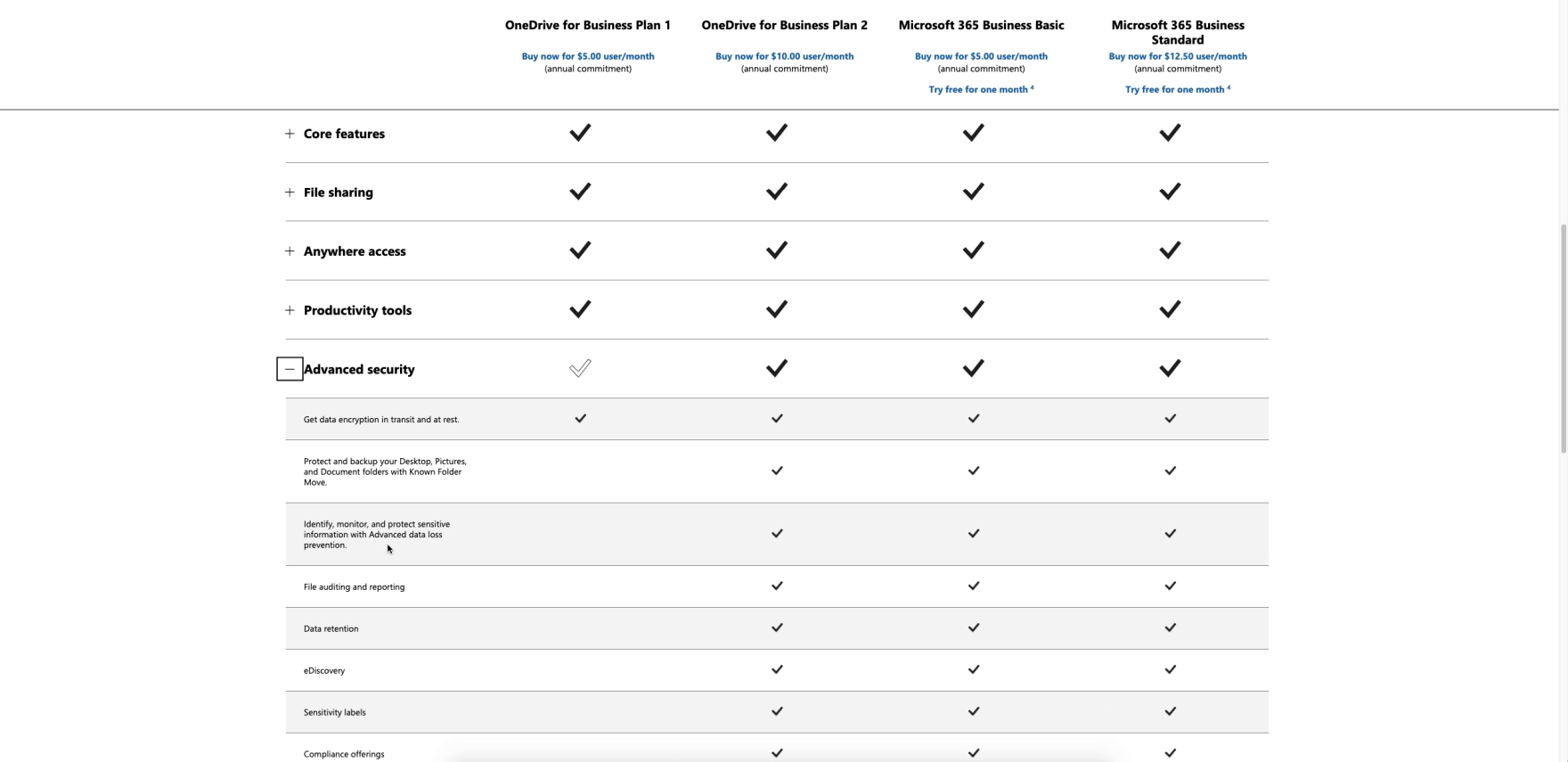
Task: Collapse the Advanced security section
Action: (290, 369)
